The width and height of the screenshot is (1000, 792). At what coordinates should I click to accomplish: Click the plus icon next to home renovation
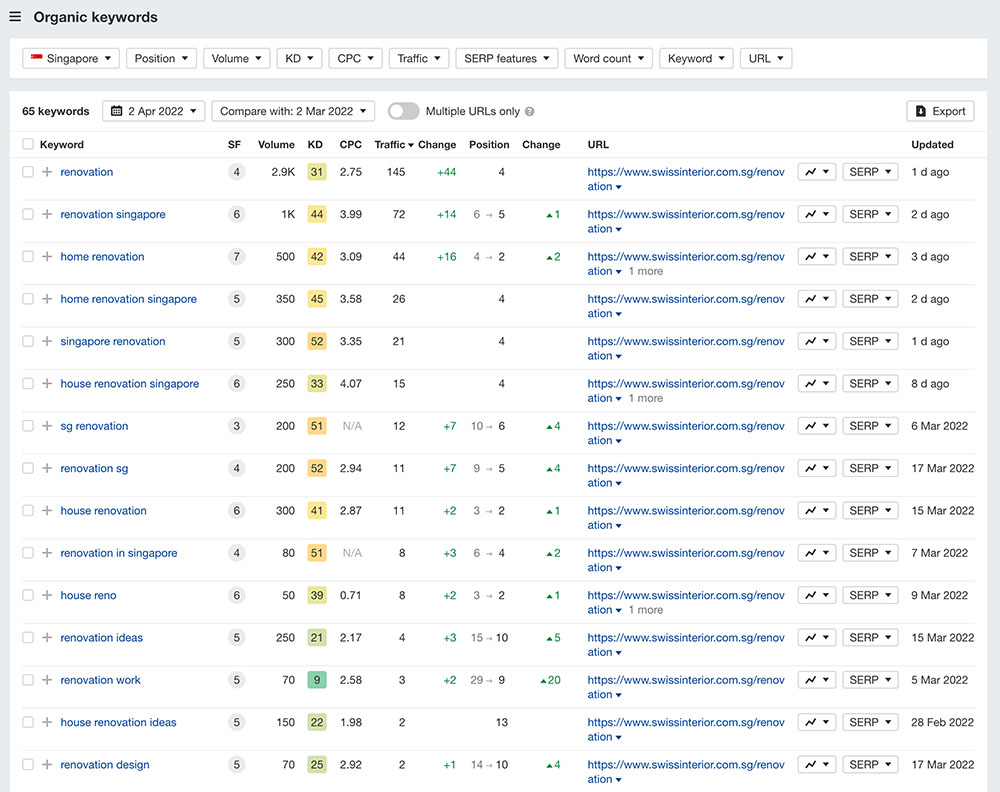(x=47, y=257)
